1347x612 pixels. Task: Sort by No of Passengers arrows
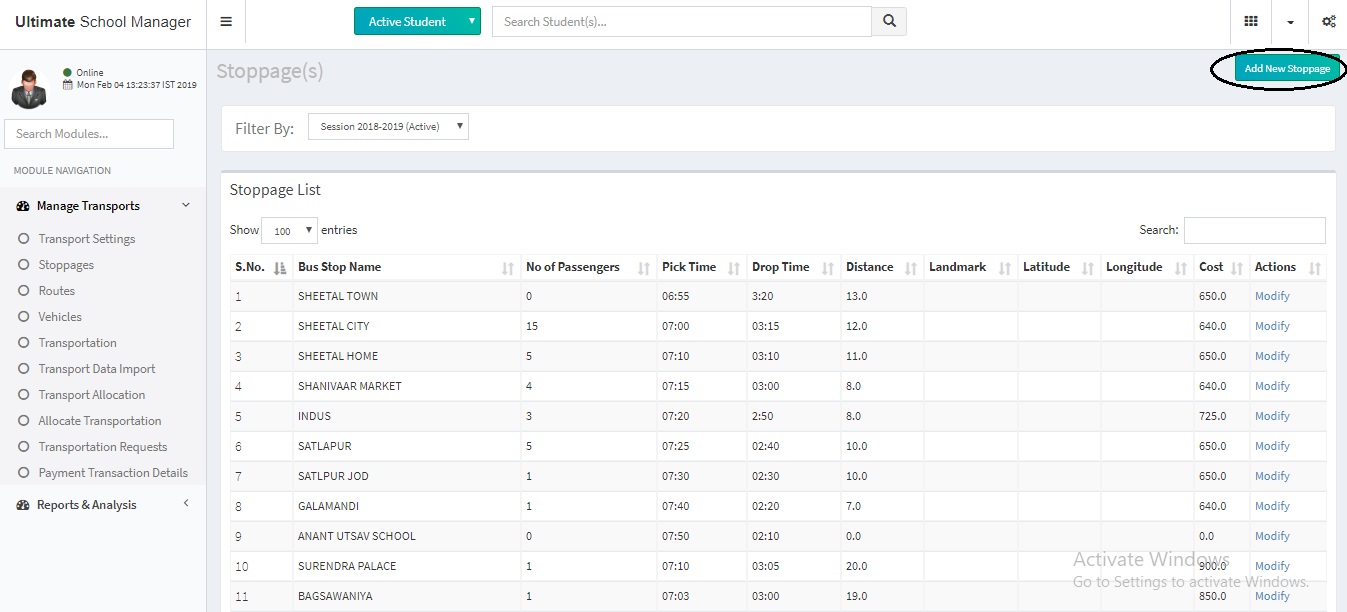[643, 268]
